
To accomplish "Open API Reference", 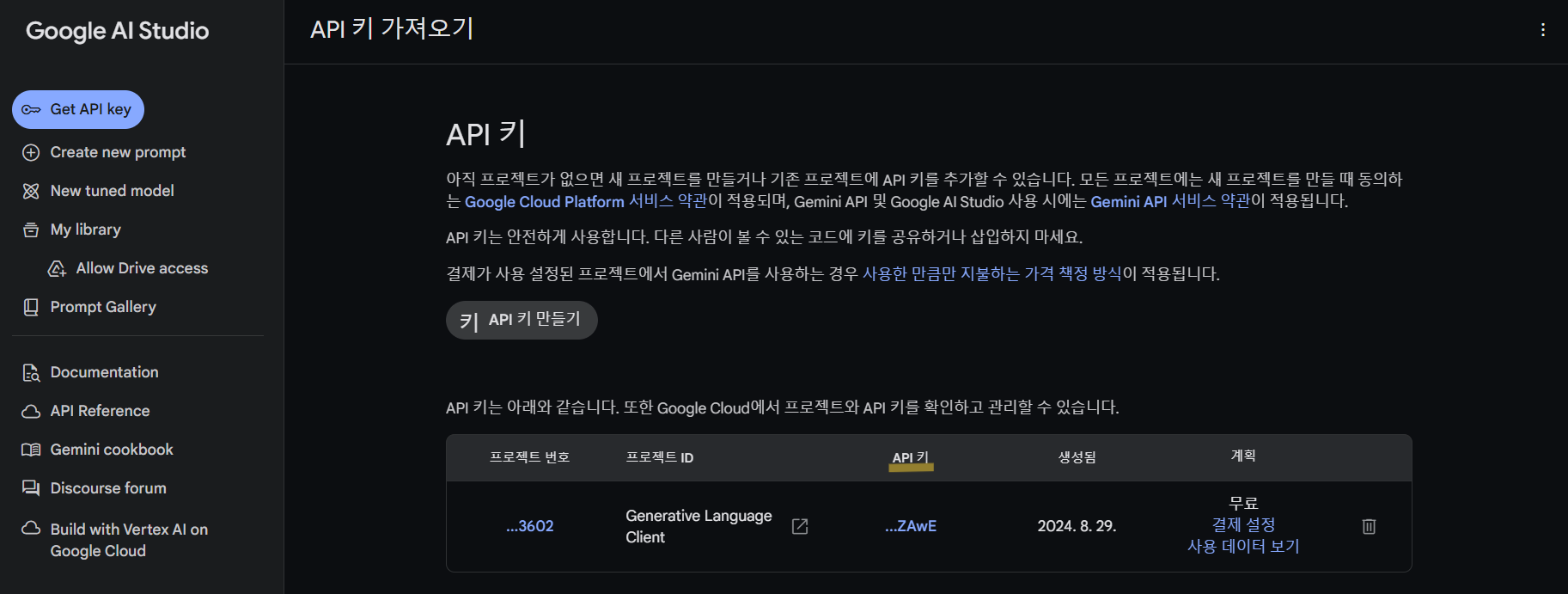I will pos(100,411).
